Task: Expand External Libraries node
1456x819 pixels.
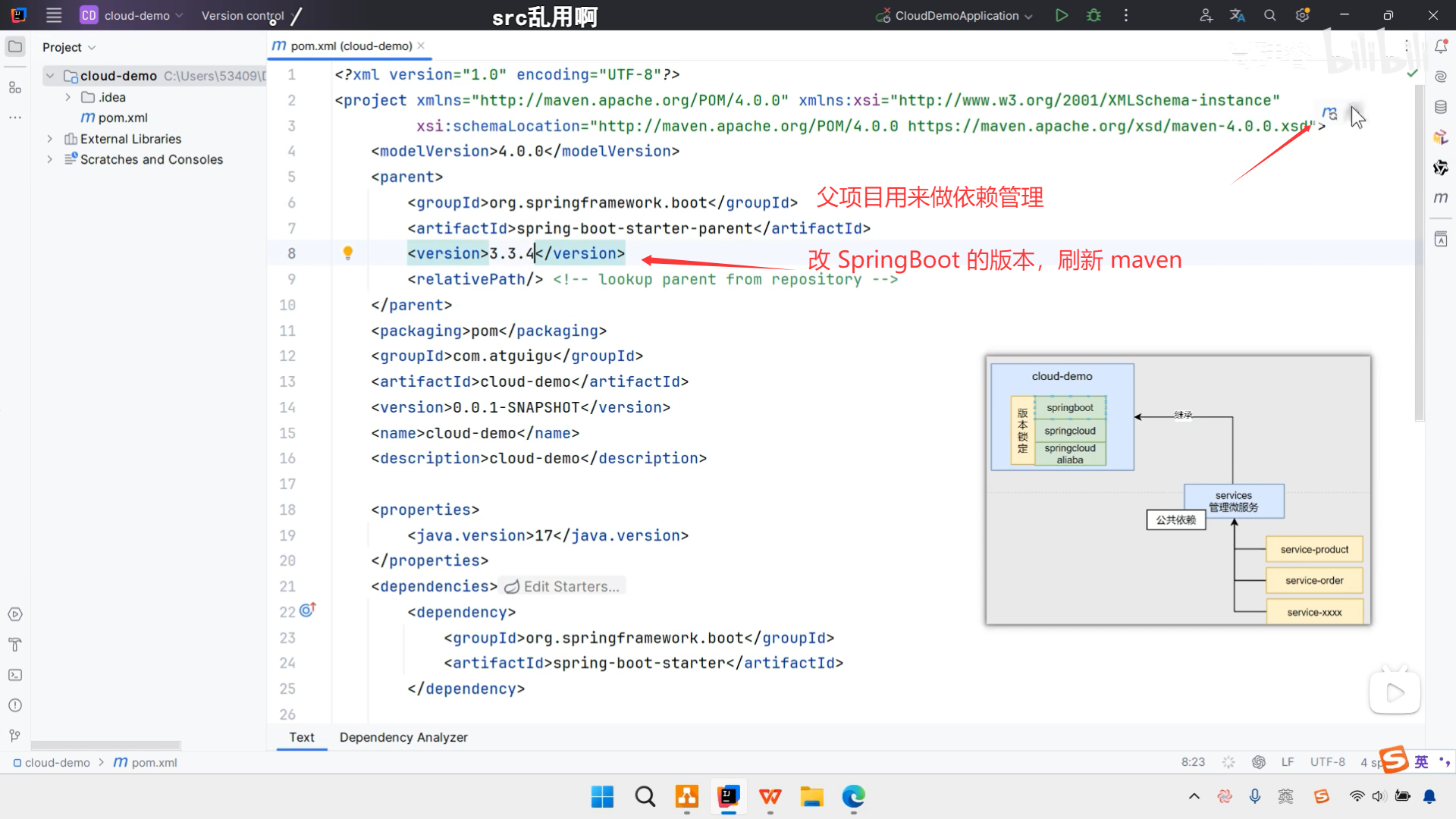Action: click(50, 139)
